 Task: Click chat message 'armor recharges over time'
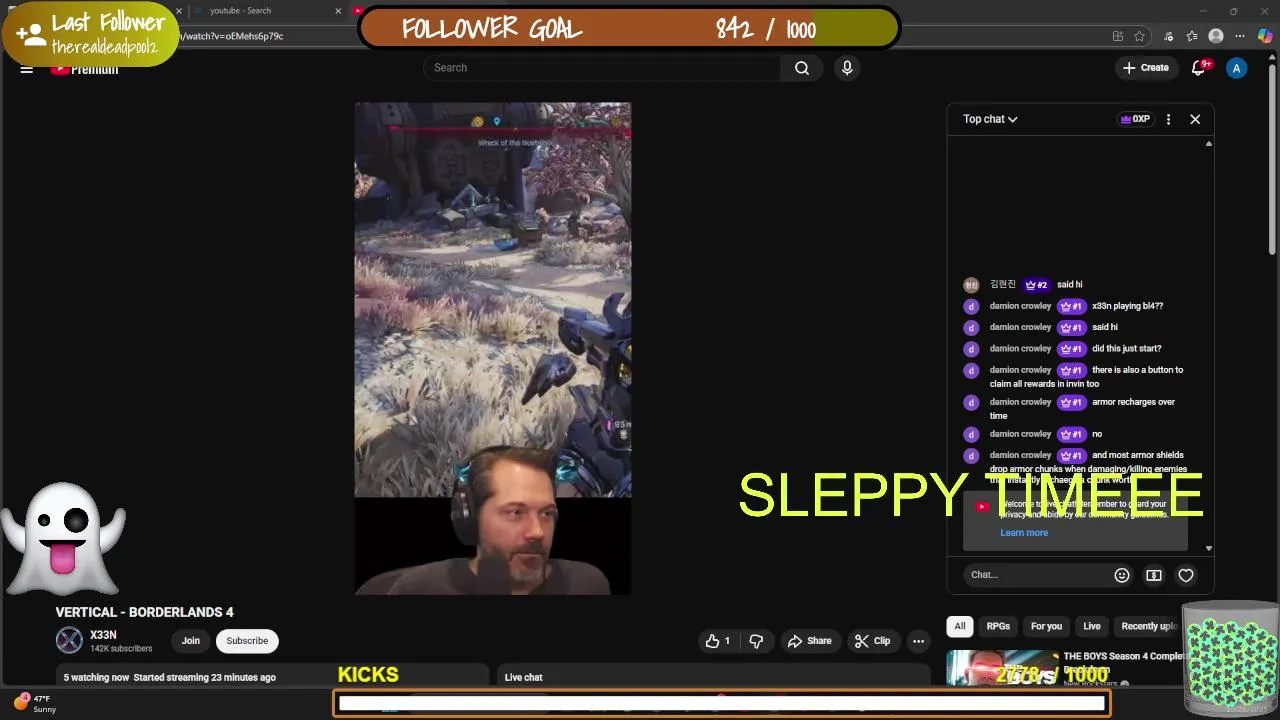coord(1082,409)
